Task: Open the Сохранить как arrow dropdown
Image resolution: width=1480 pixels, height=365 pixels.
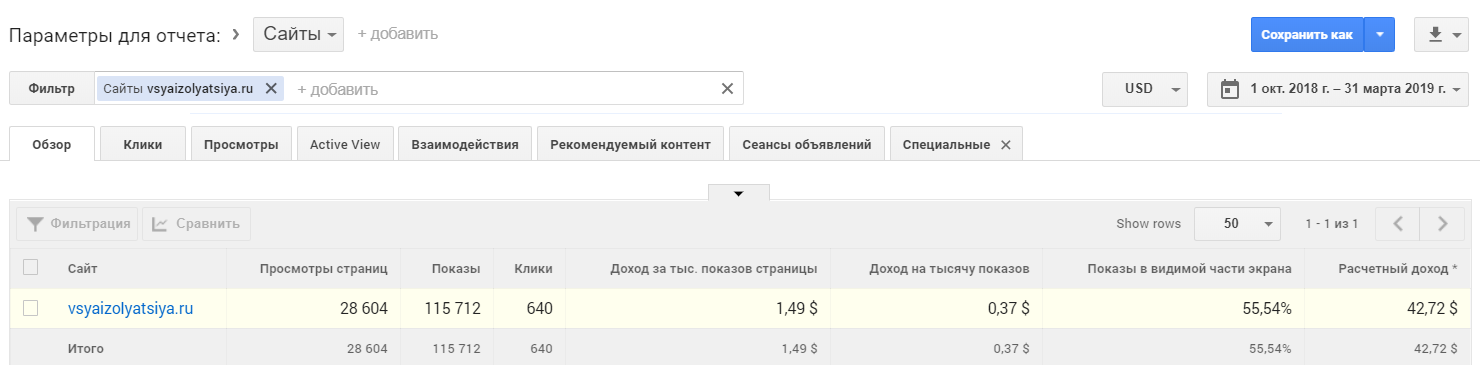Action: (1379, 34)
